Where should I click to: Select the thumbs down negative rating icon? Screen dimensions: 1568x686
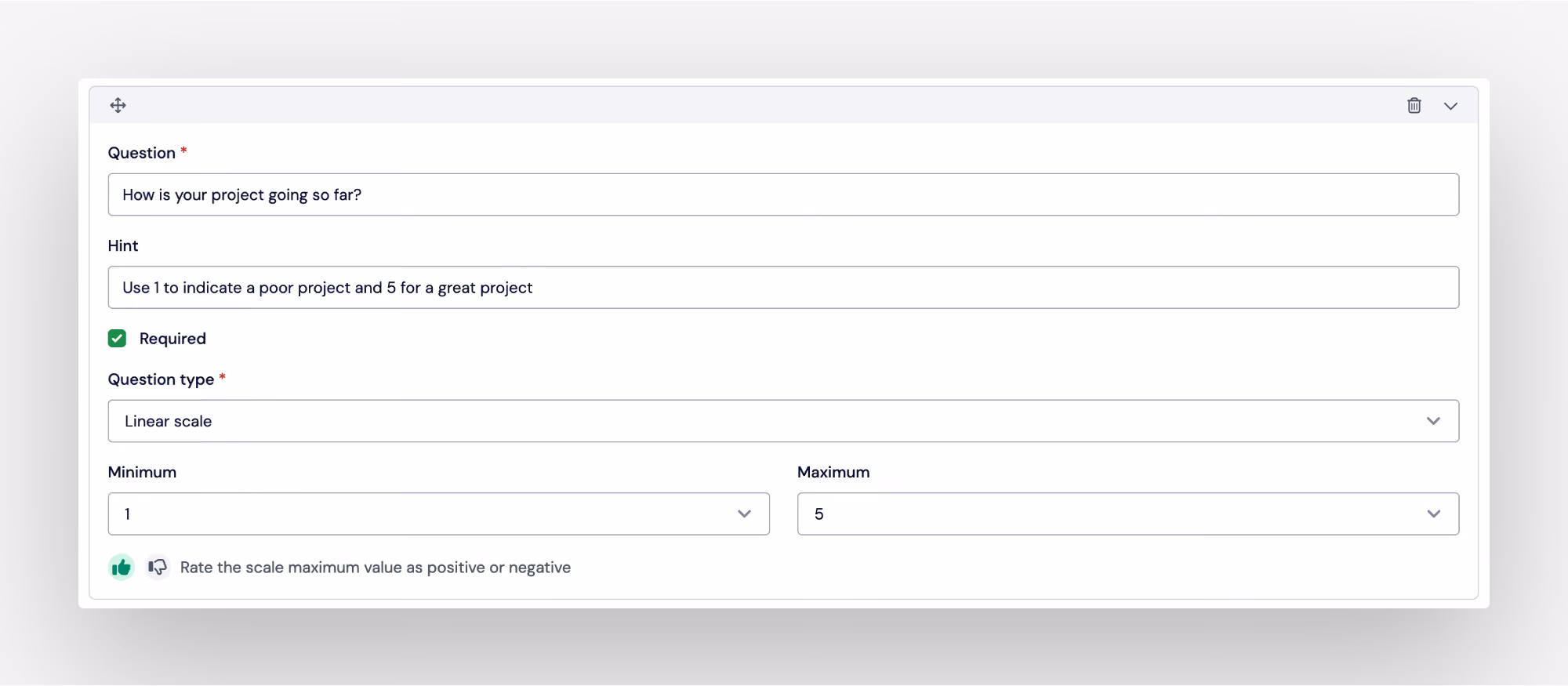[x=158, y=567]
